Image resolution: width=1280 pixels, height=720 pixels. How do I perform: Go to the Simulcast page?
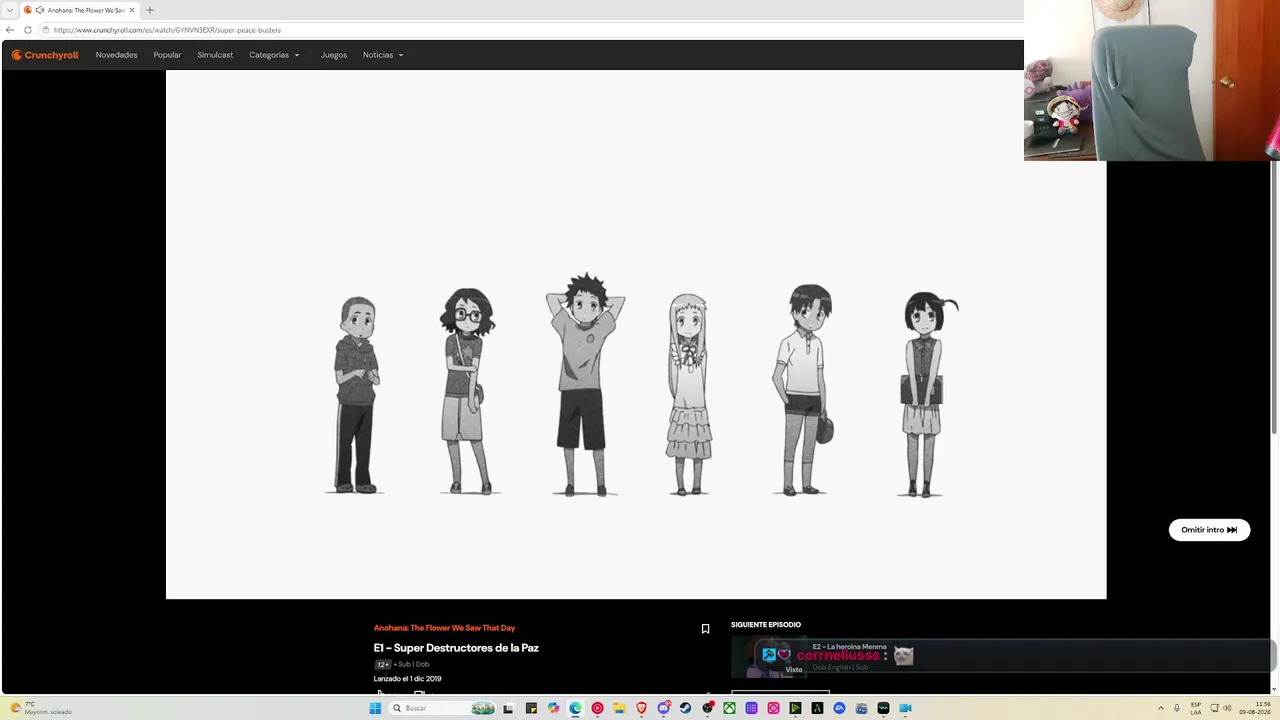coord(215,55)
